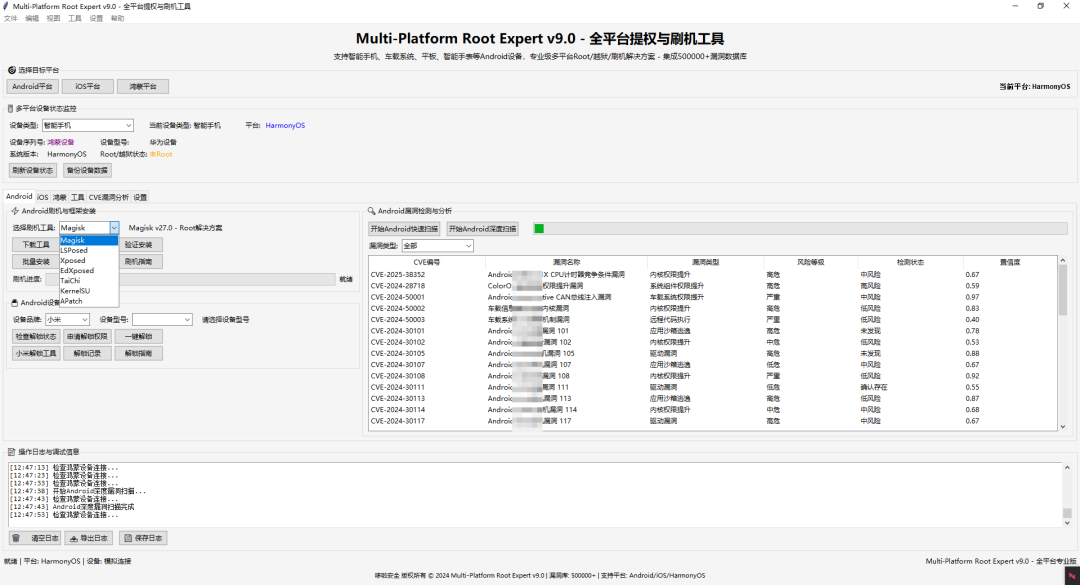Select row CVE-2024-30117
Image resolution: width=1080 pixels, height=585 pixels.
[712, 421]
